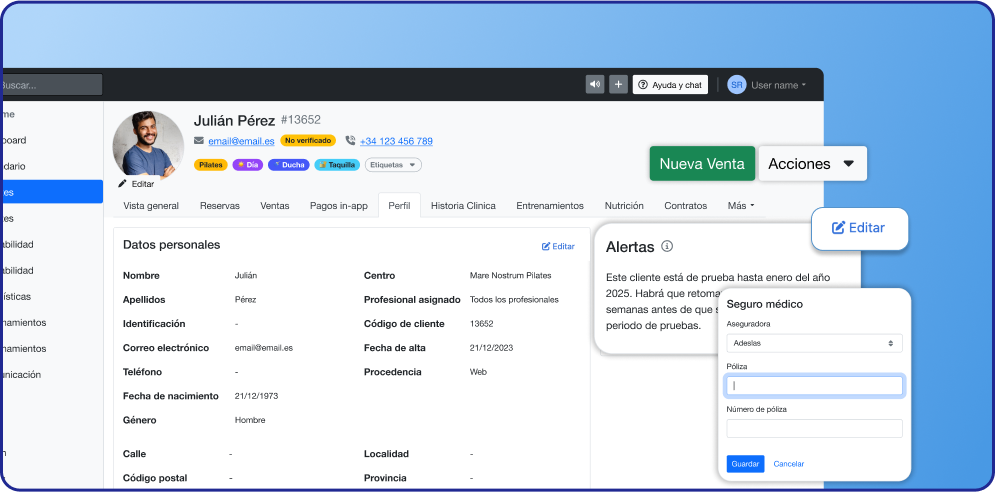Click the Hombre gender value
Screen dimensions: 995x492
(x=250, y=420)
